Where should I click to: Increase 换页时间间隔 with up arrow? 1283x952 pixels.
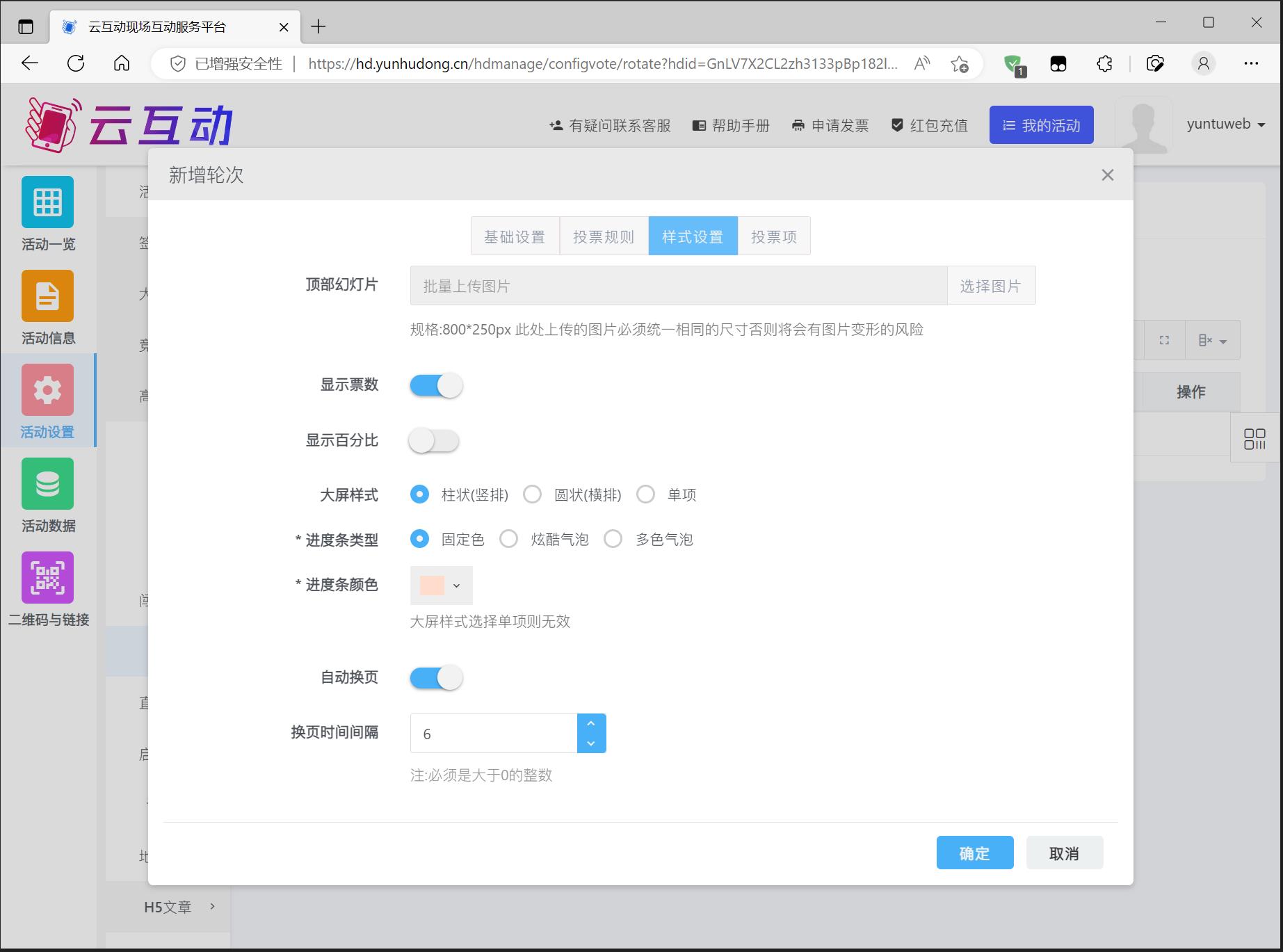point(591,724)
